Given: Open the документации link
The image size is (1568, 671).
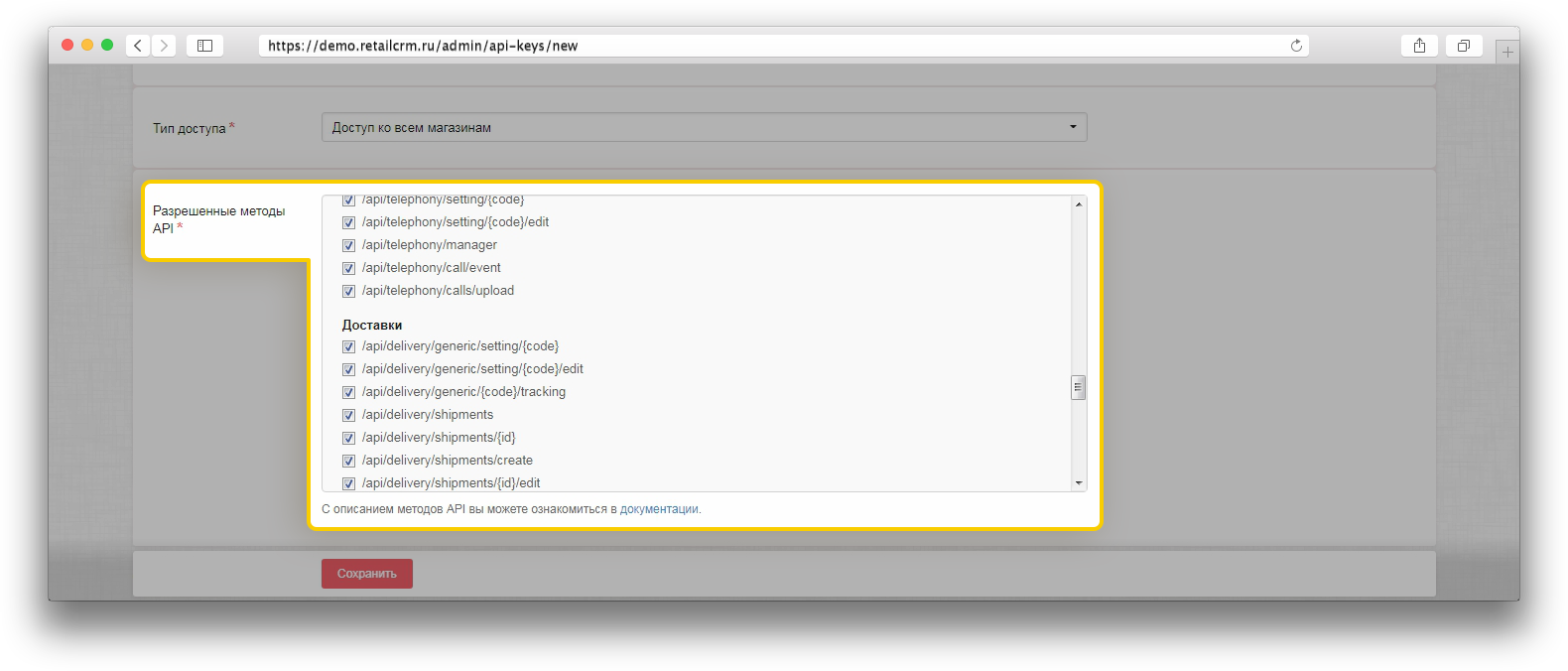Looking at the screenshot, I should pyautogui.click(x=659, y=509).
